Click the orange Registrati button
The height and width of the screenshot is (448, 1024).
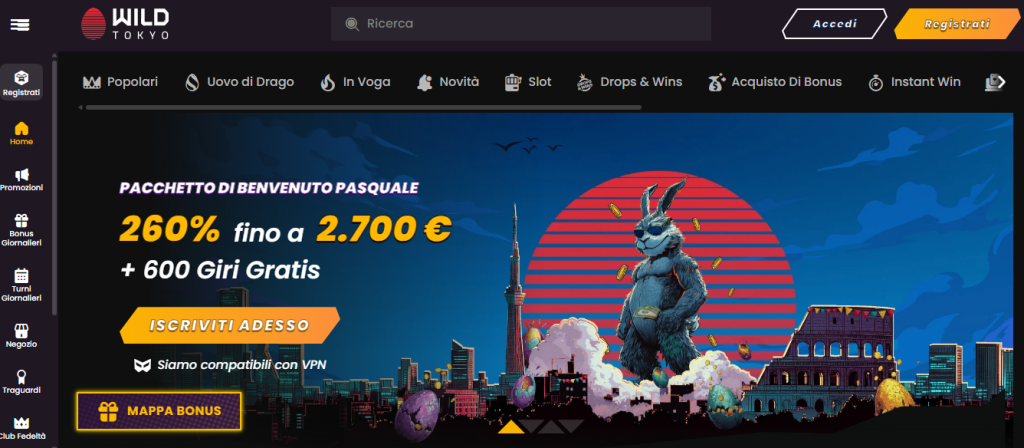pos(957,24)
